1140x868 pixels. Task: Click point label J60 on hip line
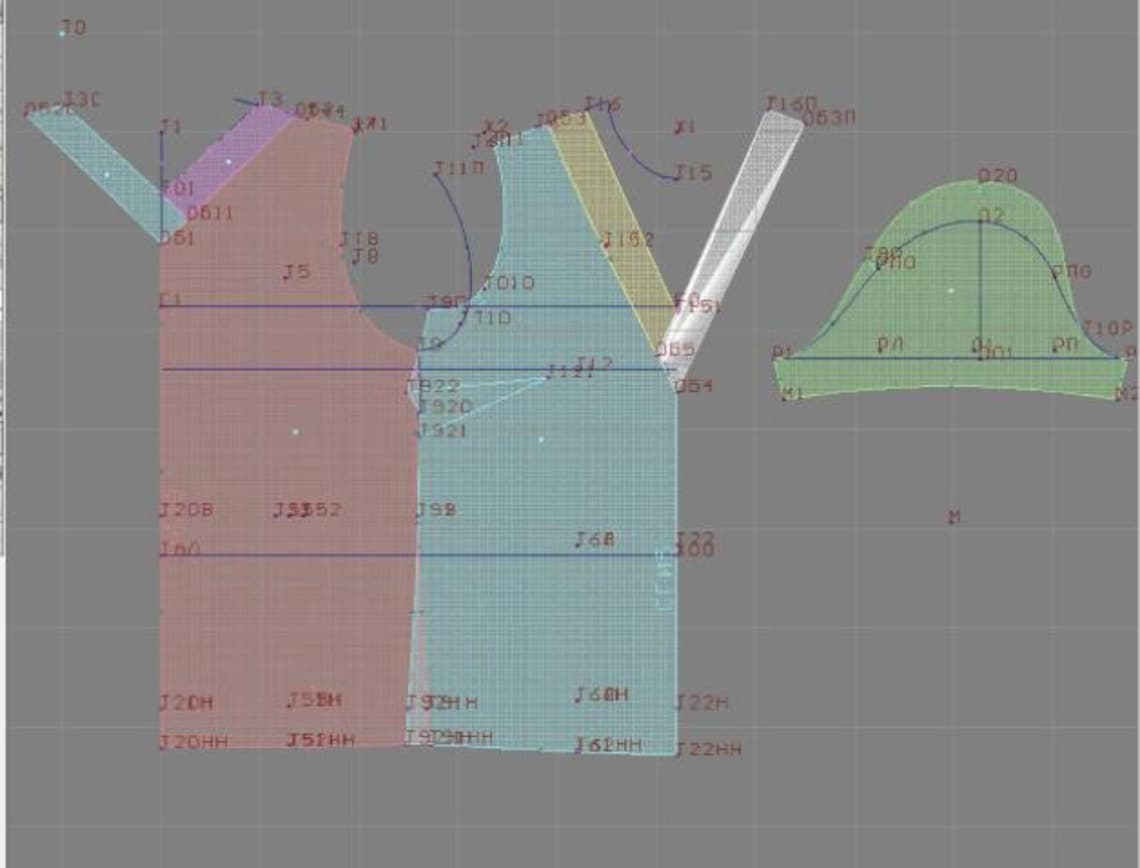point(180,548)
